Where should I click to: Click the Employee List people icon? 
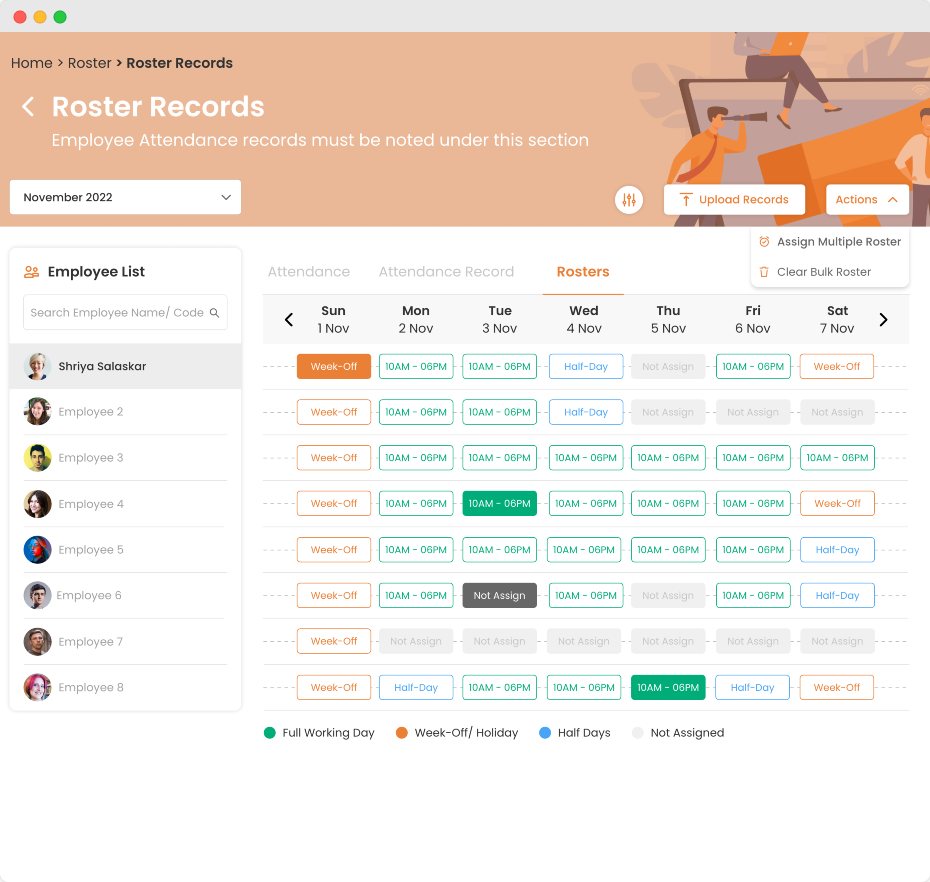pos(31,271)
